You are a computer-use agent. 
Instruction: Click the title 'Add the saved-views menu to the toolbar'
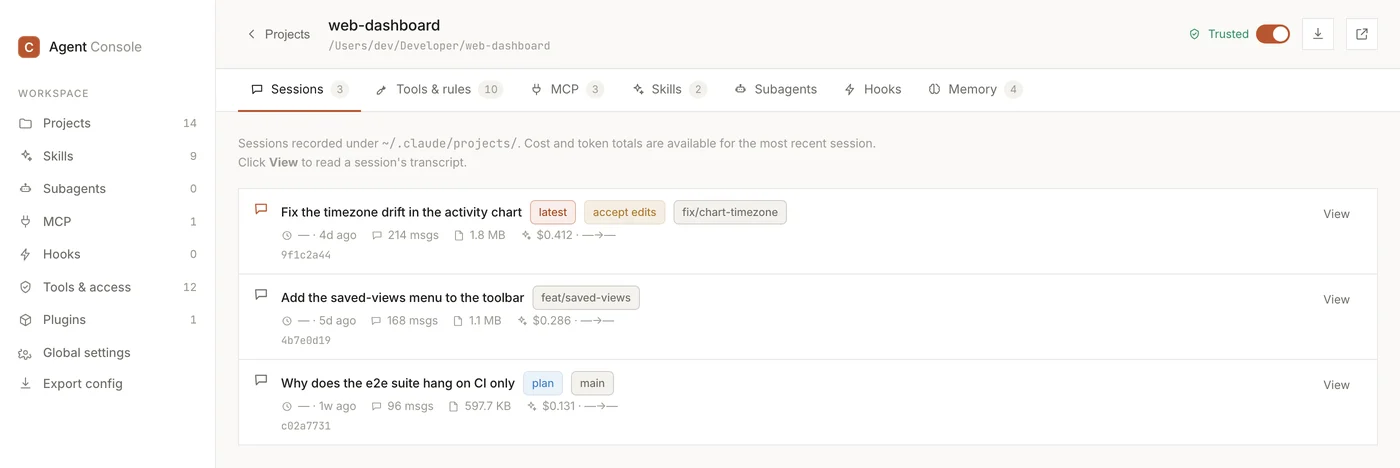(x=402, y=298)
